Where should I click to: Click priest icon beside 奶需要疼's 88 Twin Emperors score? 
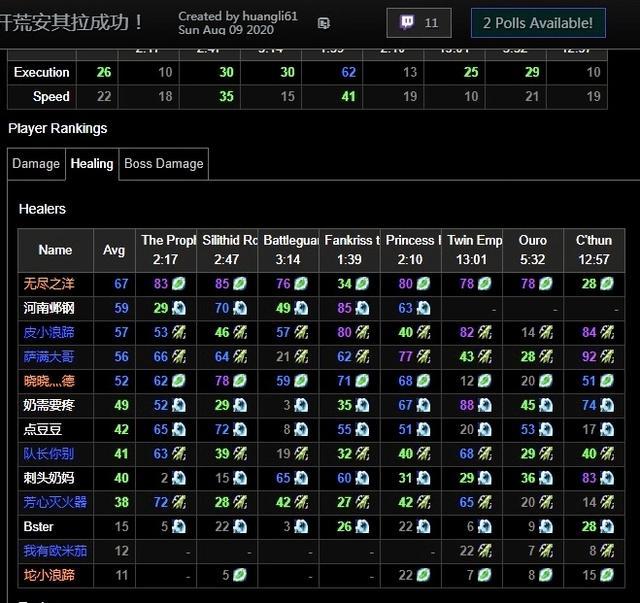pos(485,405)
